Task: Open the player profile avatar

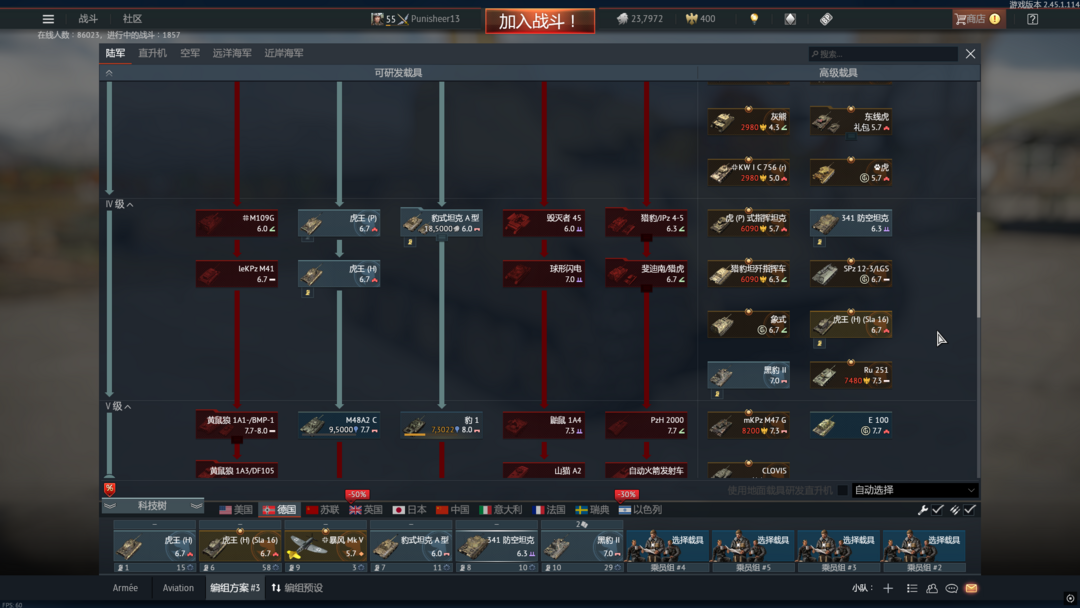Action: click(x=377, y=19)
